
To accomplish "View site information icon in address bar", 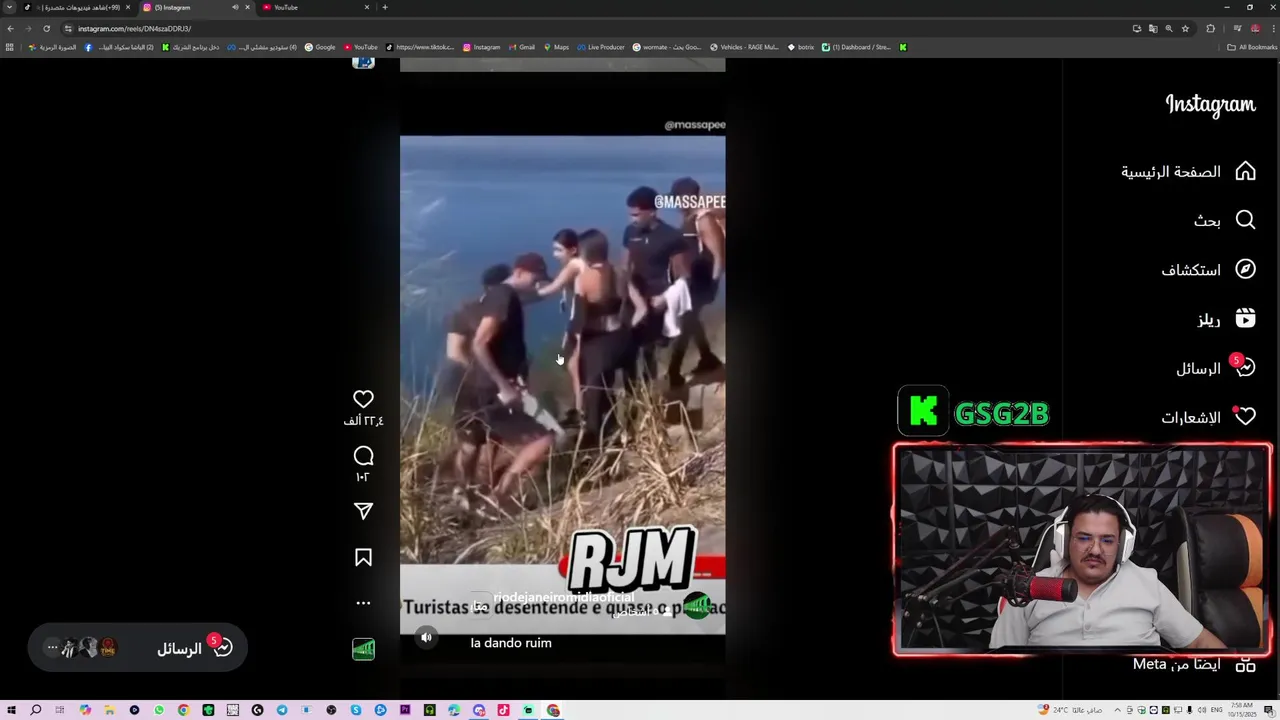I will coord(68,29).
